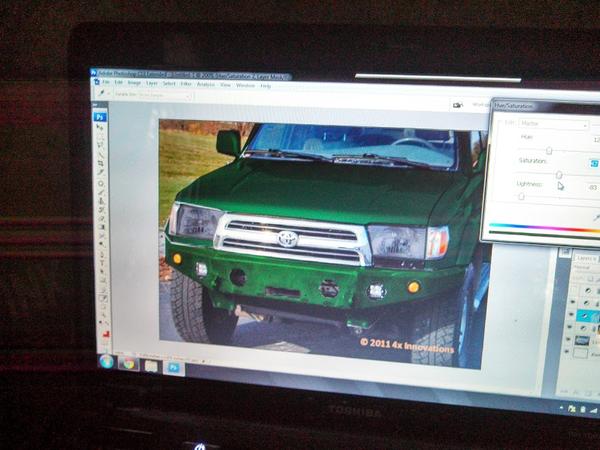Open the Analysis menu
The width and height of the screenshot is (600, 450).
point(206,84)
